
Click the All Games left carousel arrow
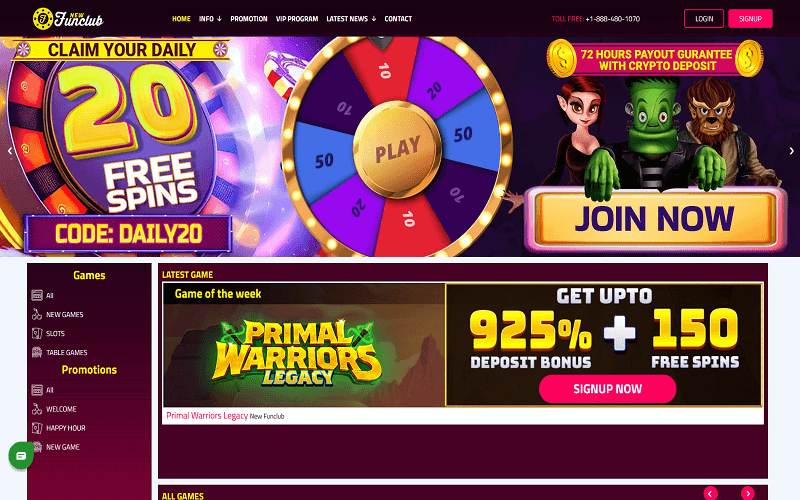pyautogui.click(x=710, y=493)
